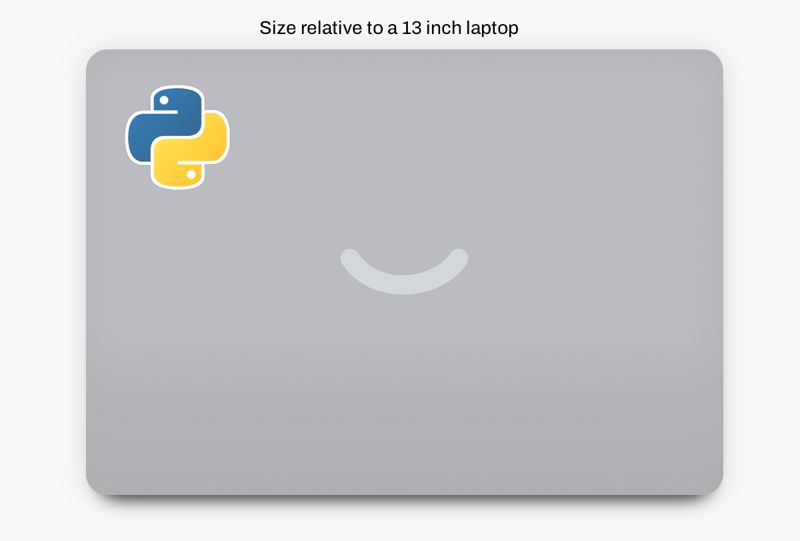The width and height of the screenshot is (800, 541).
Task: Click the 'Size relative to a 13 inch laptop' caption
Action: tap(389, 28)
